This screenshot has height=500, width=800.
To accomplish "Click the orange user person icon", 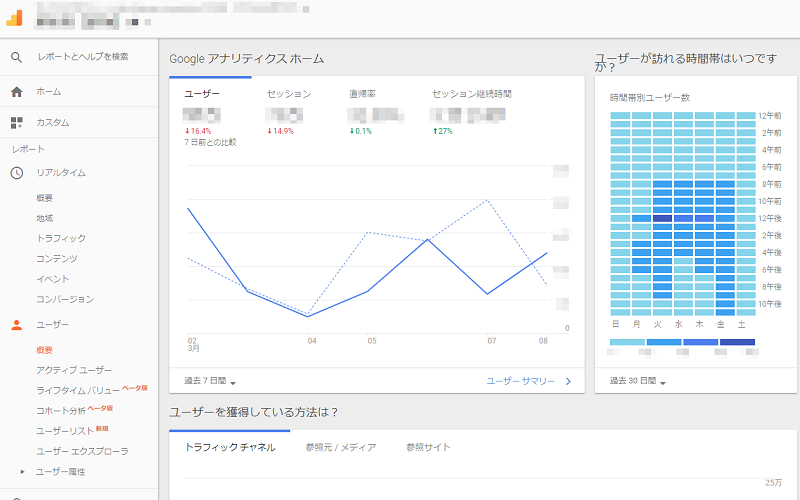I will pos(17,325).
